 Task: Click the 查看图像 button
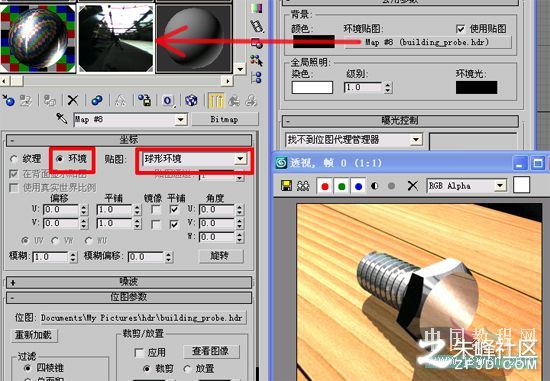coord(211,351)
